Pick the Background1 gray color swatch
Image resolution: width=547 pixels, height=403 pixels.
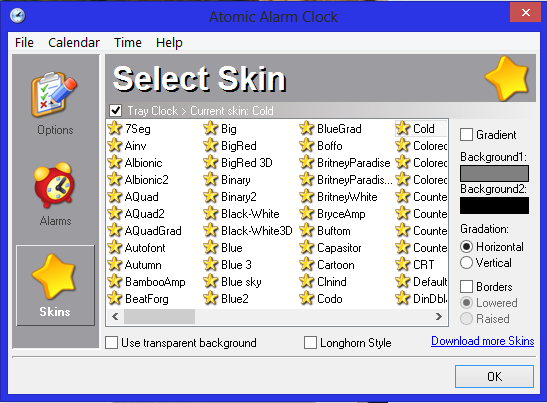click(x=494, y=173)
